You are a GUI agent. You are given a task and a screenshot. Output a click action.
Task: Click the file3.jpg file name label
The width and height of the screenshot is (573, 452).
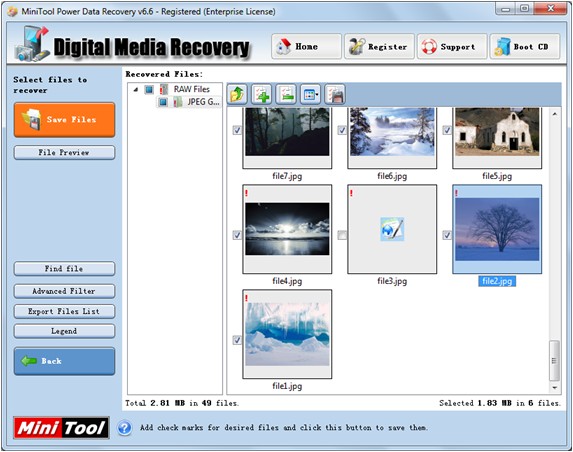(x=392, y=281)
